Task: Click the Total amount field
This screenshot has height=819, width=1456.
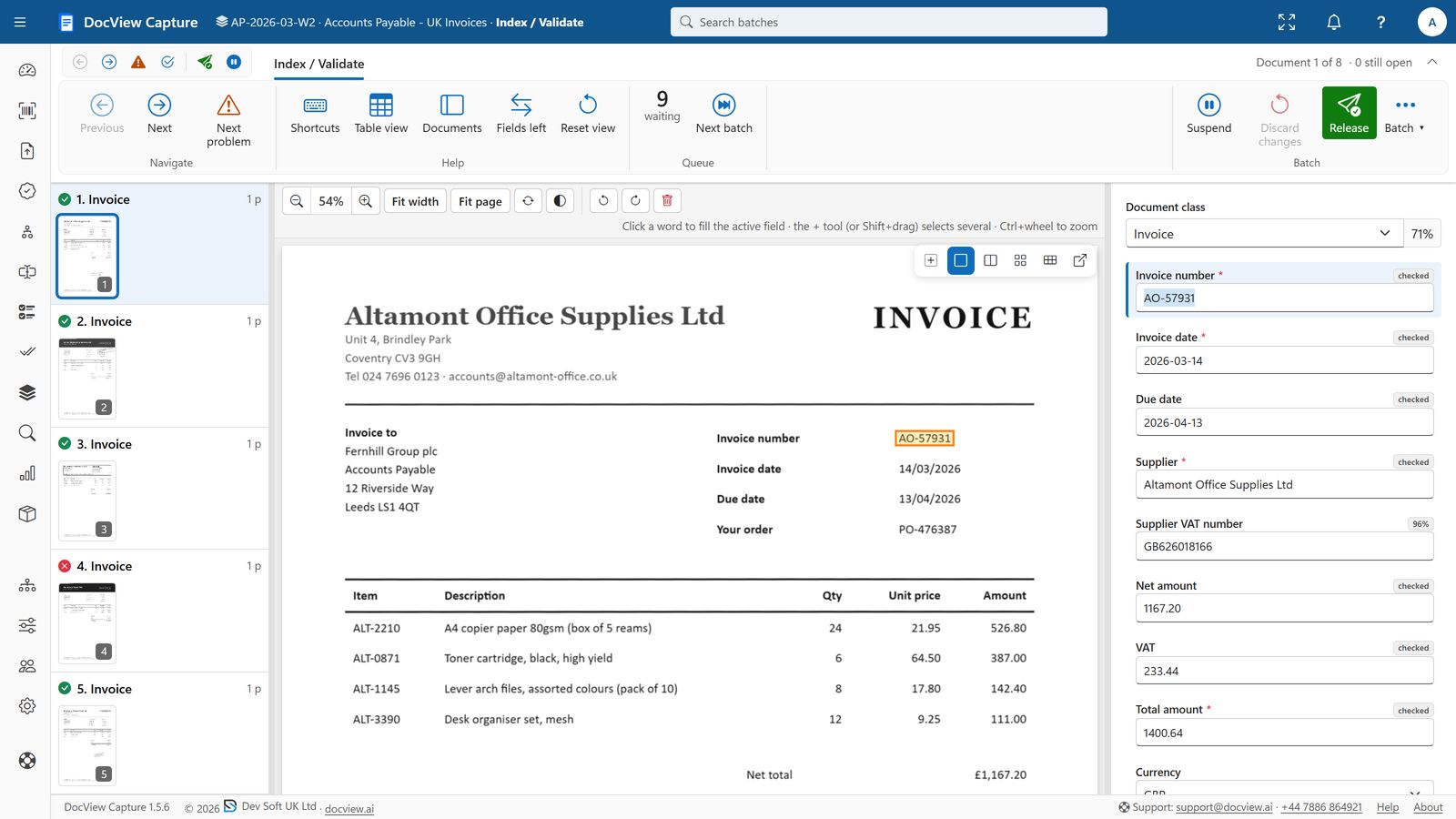Action: pos(1284,733)
